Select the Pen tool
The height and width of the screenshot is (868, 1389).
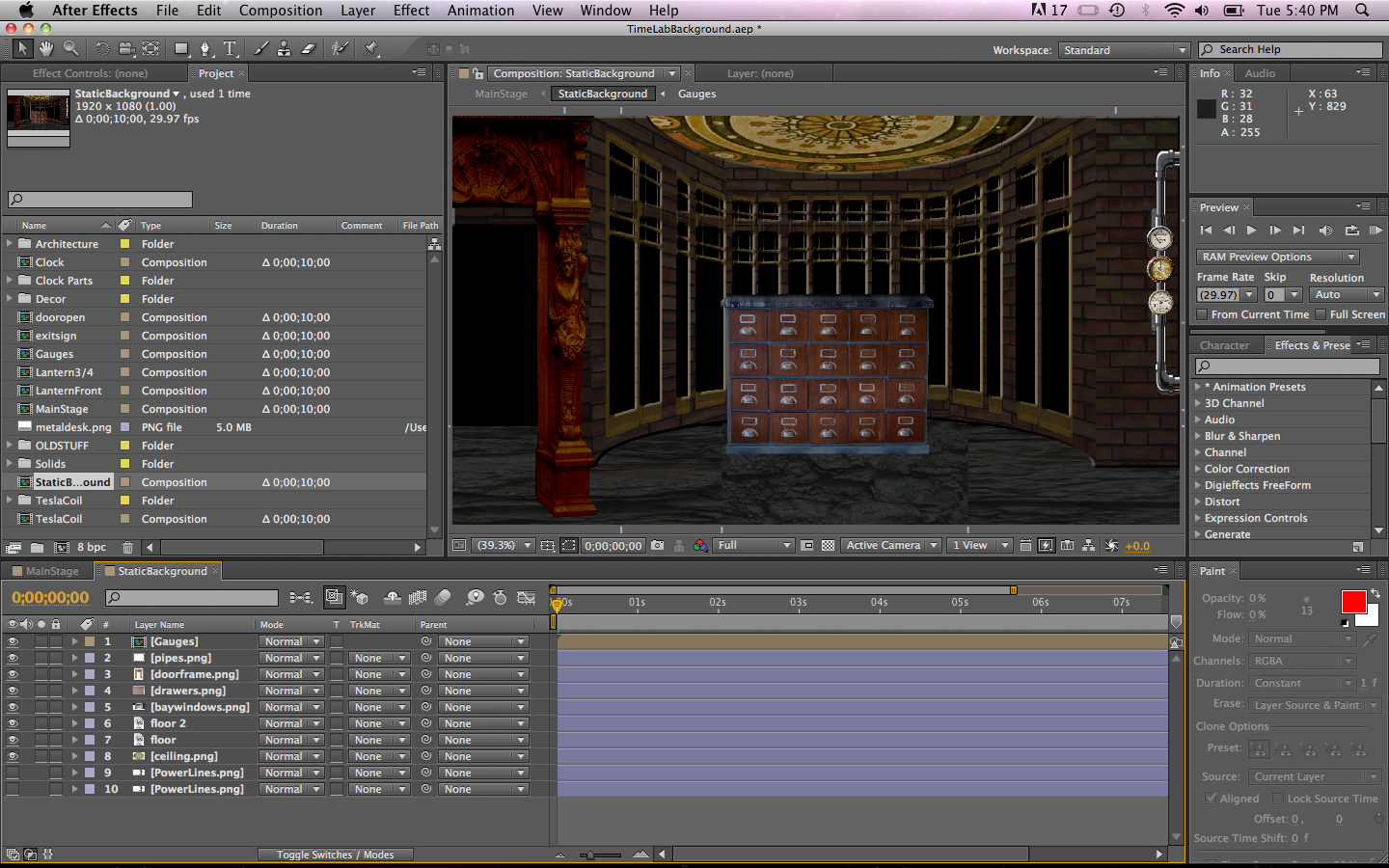tap(205, 48)
